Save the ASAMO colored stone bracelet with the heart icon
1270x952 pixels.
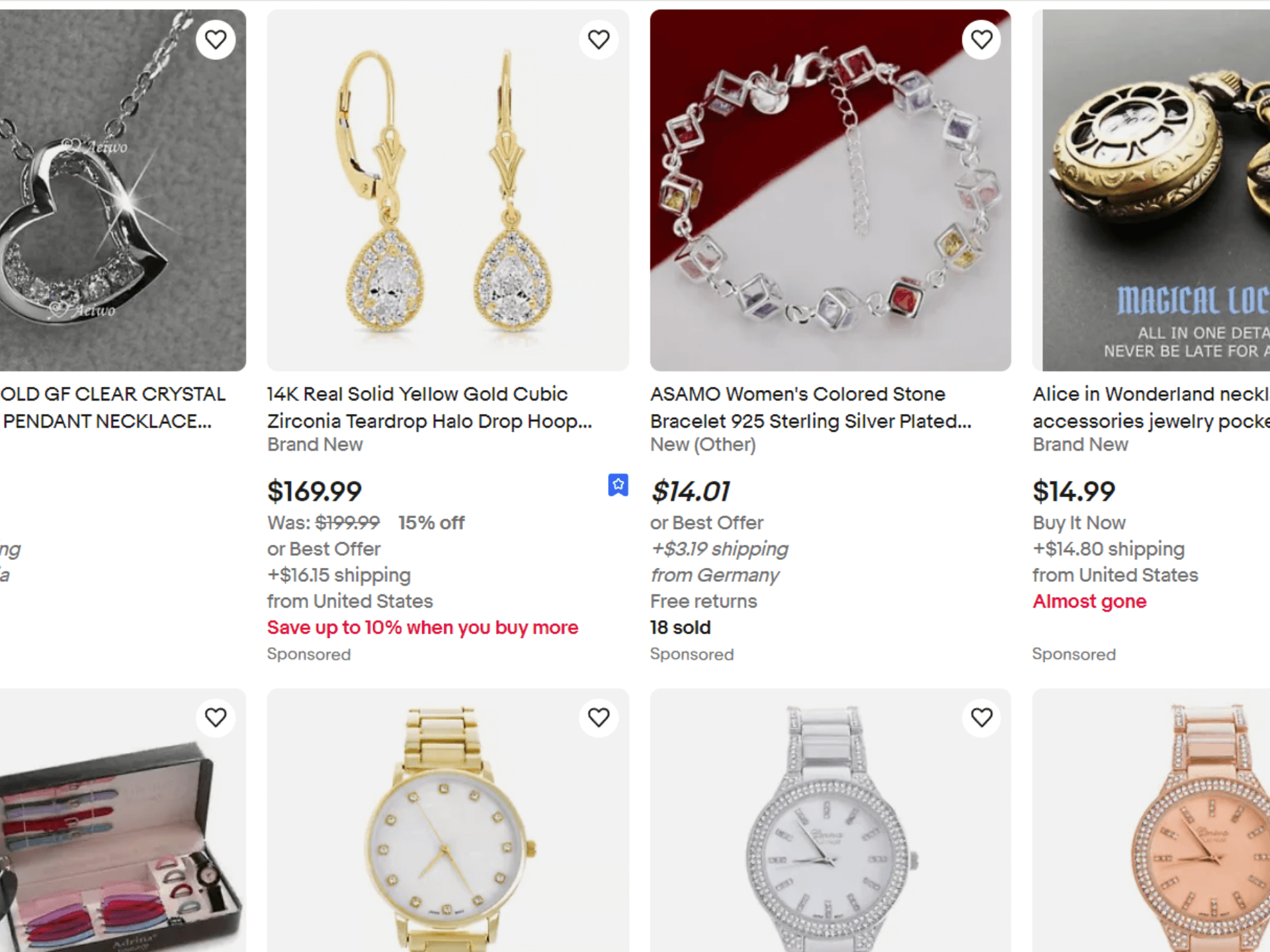pyautogui.click(x=981, y=39)
